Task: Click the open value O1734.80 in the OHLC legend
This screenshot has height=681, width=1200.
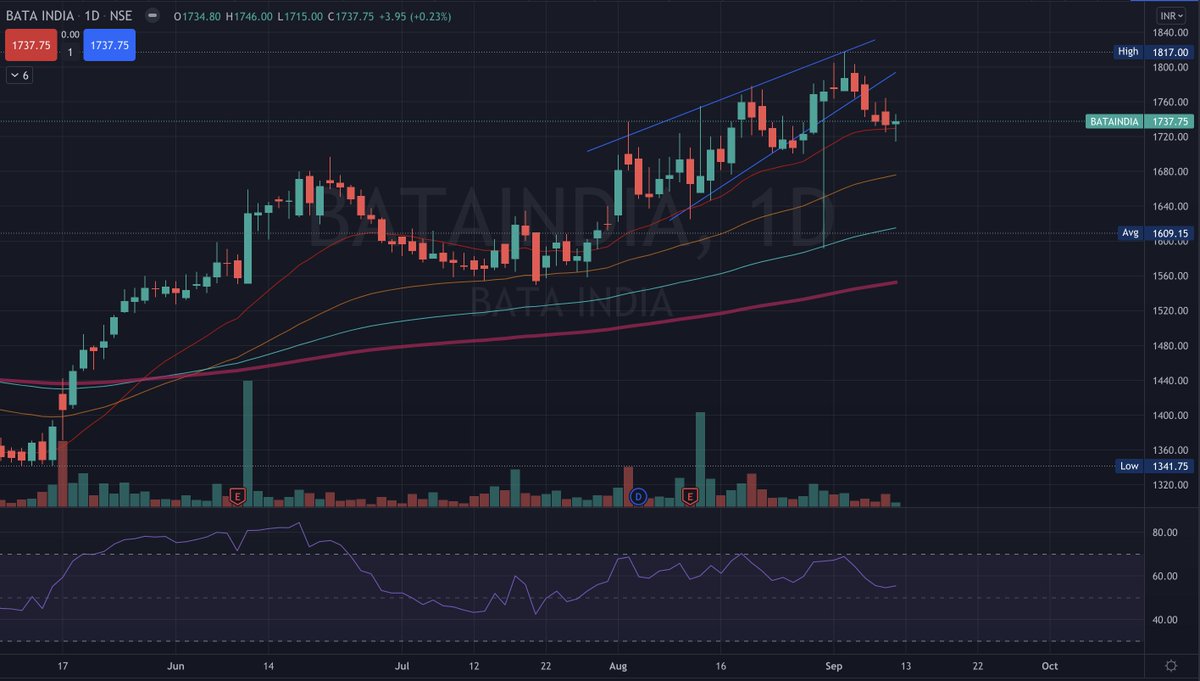Action: pyautogui.click(x=199, y=16)
